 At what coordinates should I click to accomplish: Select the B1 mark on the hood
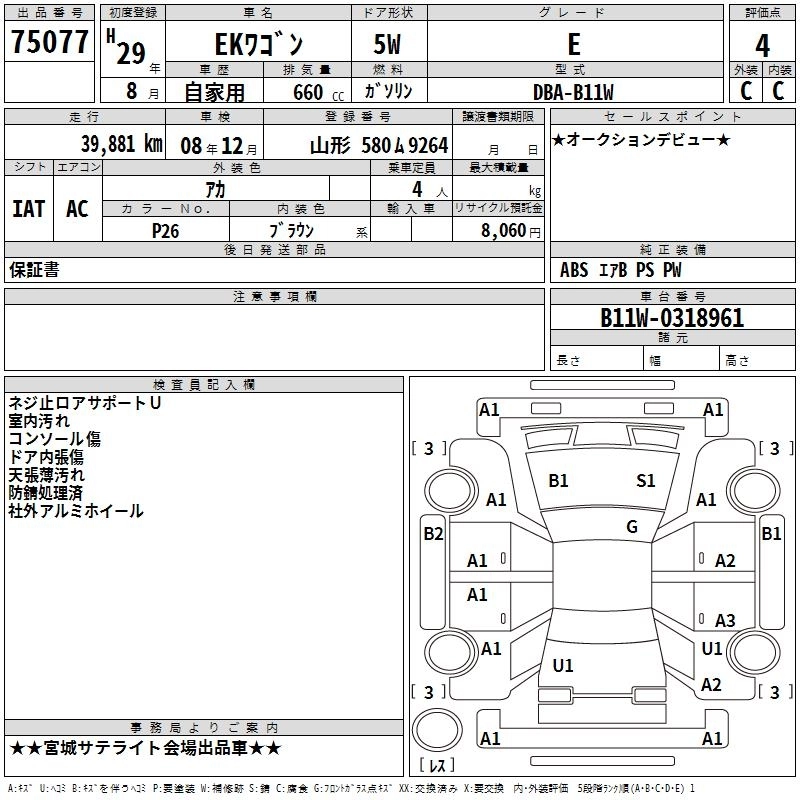[558, 481]
